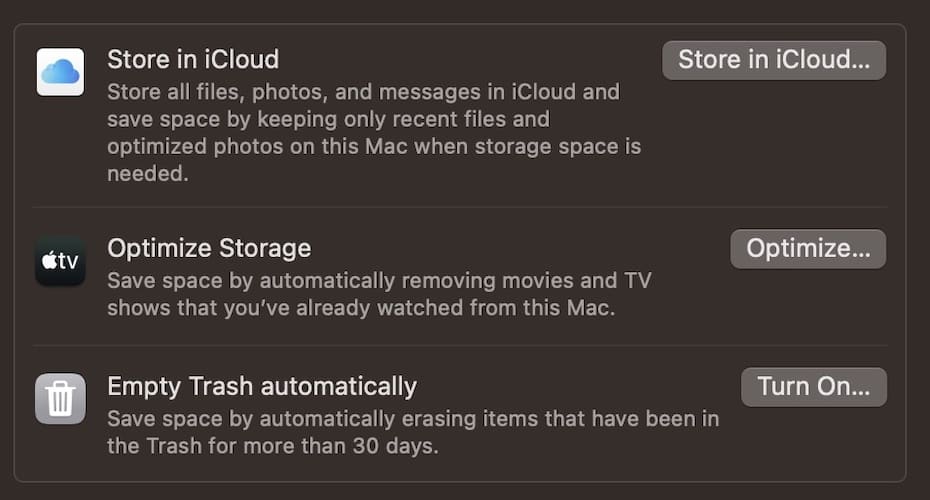Click the divider line above Empty Trash section
The height and width of the screenshot is (500, 930).
(468, 346)
